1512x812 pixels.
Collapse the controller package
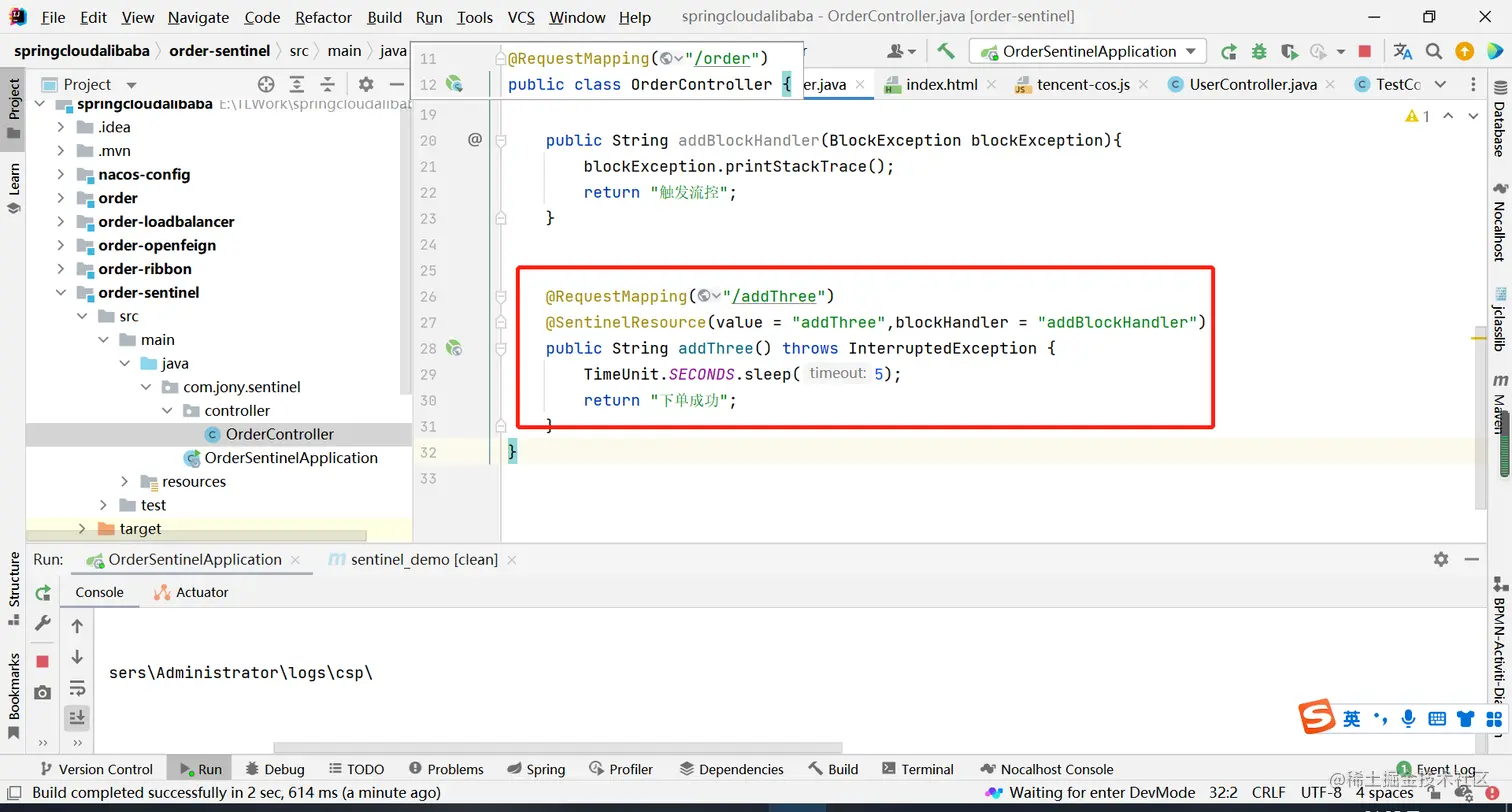click(166, 410)
